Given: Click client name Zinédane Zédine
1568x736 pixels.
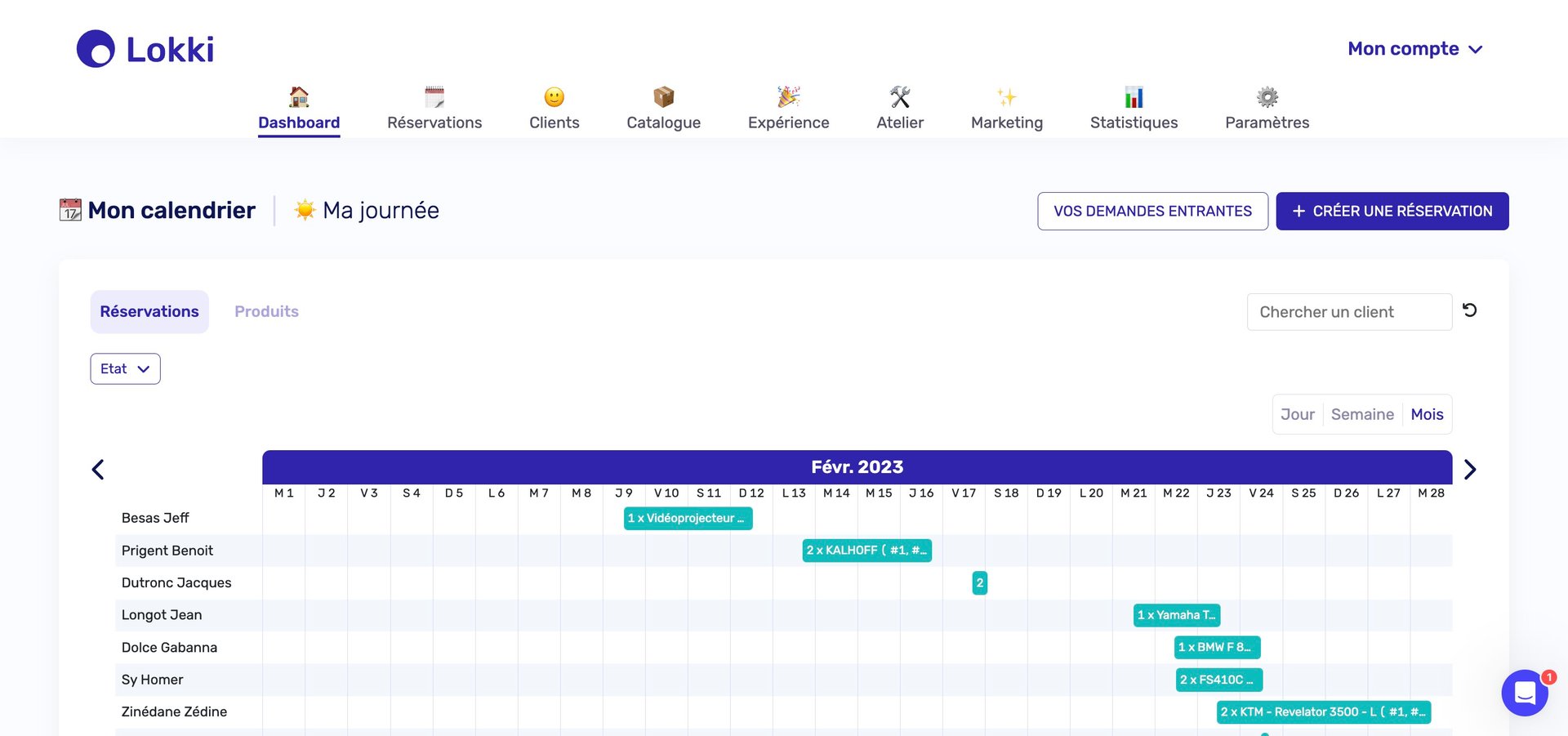Looking at the screenshot, I should [x=174, y=711].
